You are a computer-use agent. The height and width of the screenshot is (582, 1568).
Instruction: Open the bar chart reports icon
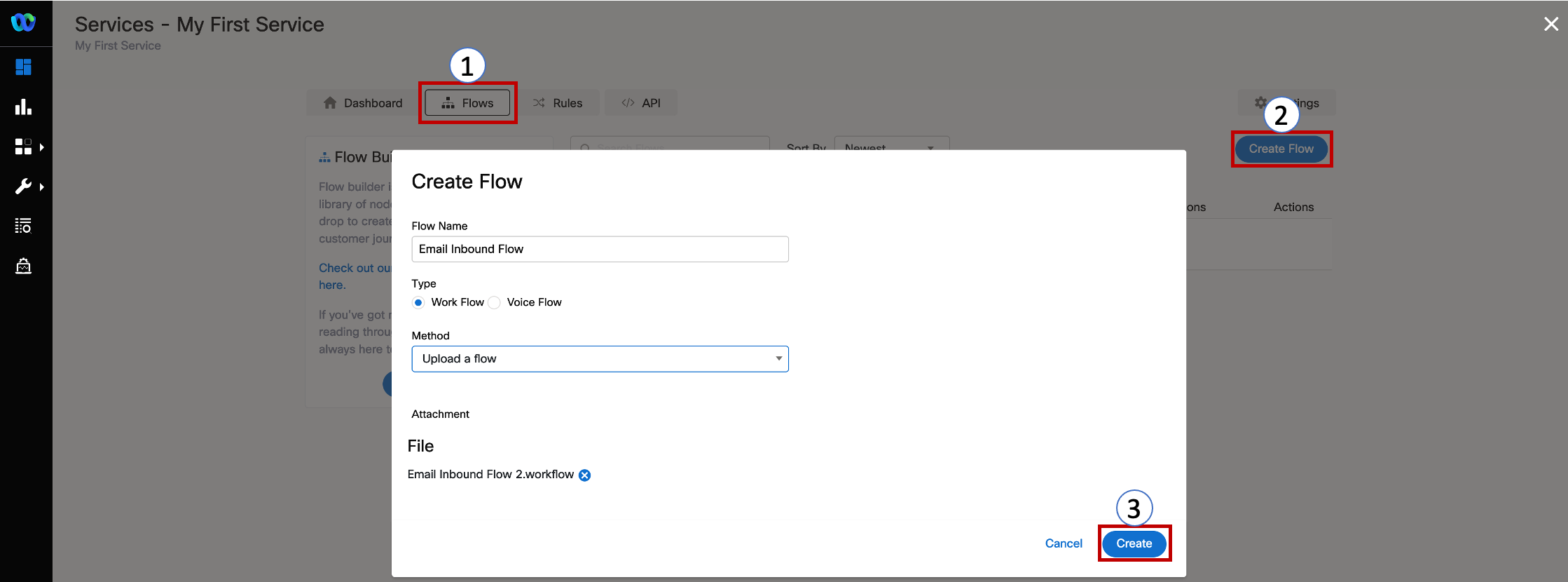(x=23, y=107)
